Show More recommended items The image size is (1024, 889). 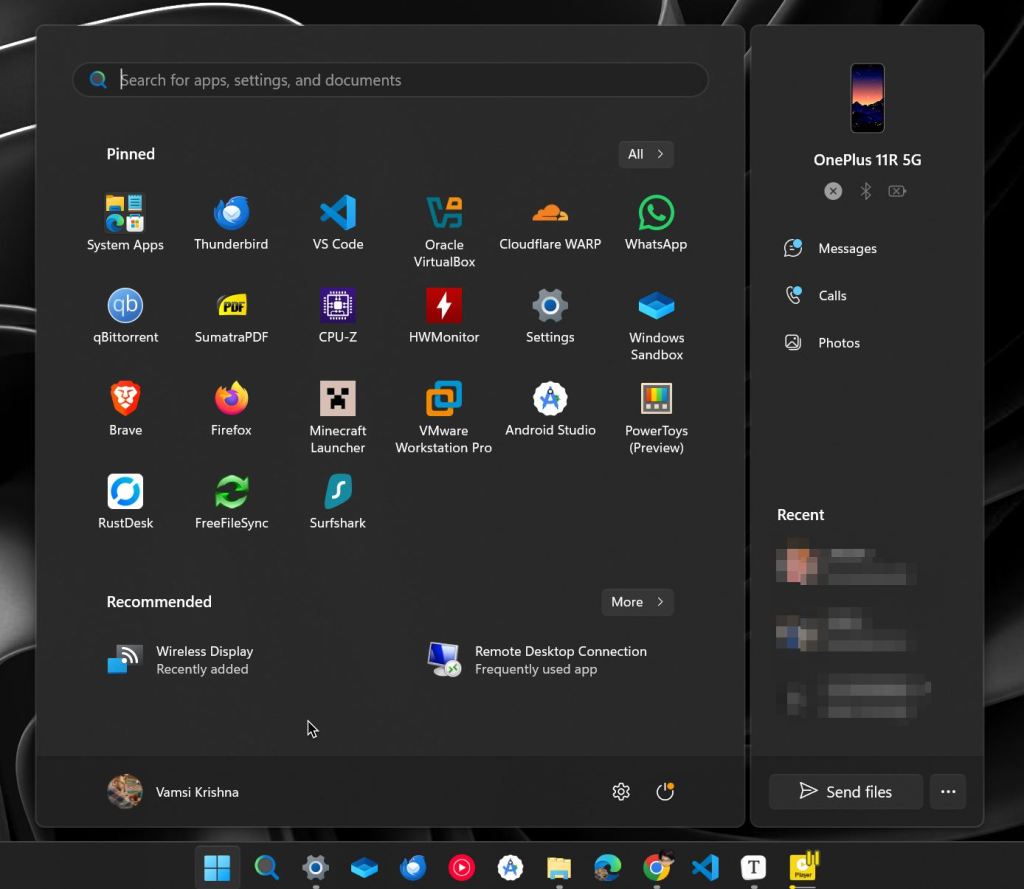[x=637, y=602]
